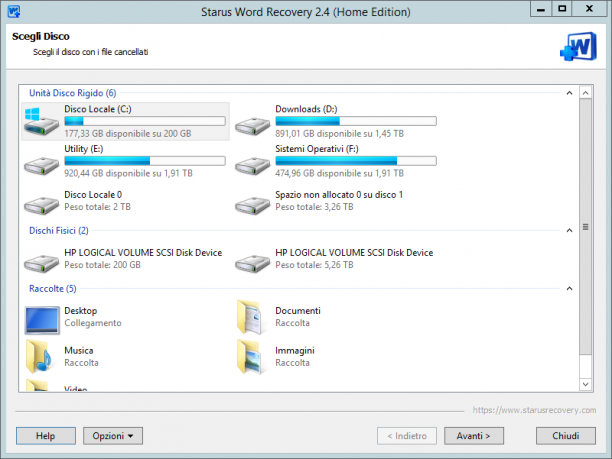Click the 'Peso totale: 3,26 TB' text
Screen dimensions: 612x459
click(314, 207)
